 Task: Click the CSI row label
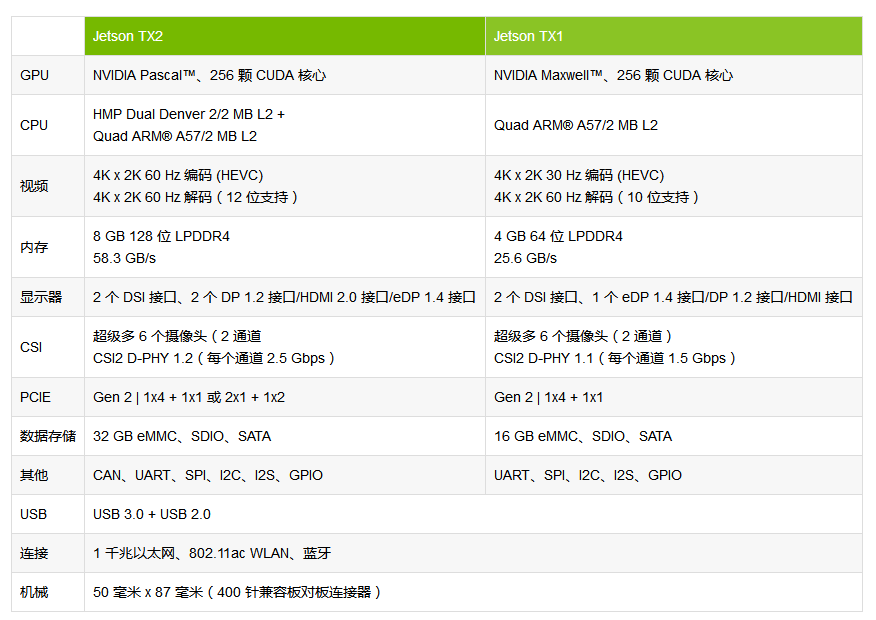point(31,347)
